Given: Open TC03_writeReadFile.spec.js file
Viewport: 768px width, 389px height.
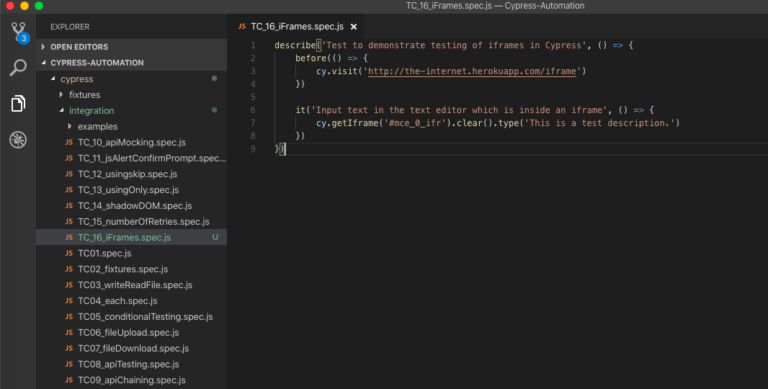Looking at the screenshot, I should [131, 285].
